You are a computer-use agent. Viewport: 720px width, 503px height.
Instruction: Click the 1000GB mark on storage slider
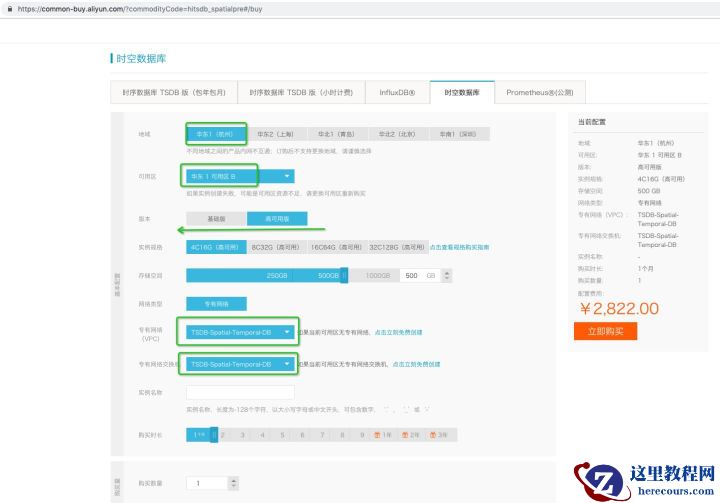click(x=377, y=276)
